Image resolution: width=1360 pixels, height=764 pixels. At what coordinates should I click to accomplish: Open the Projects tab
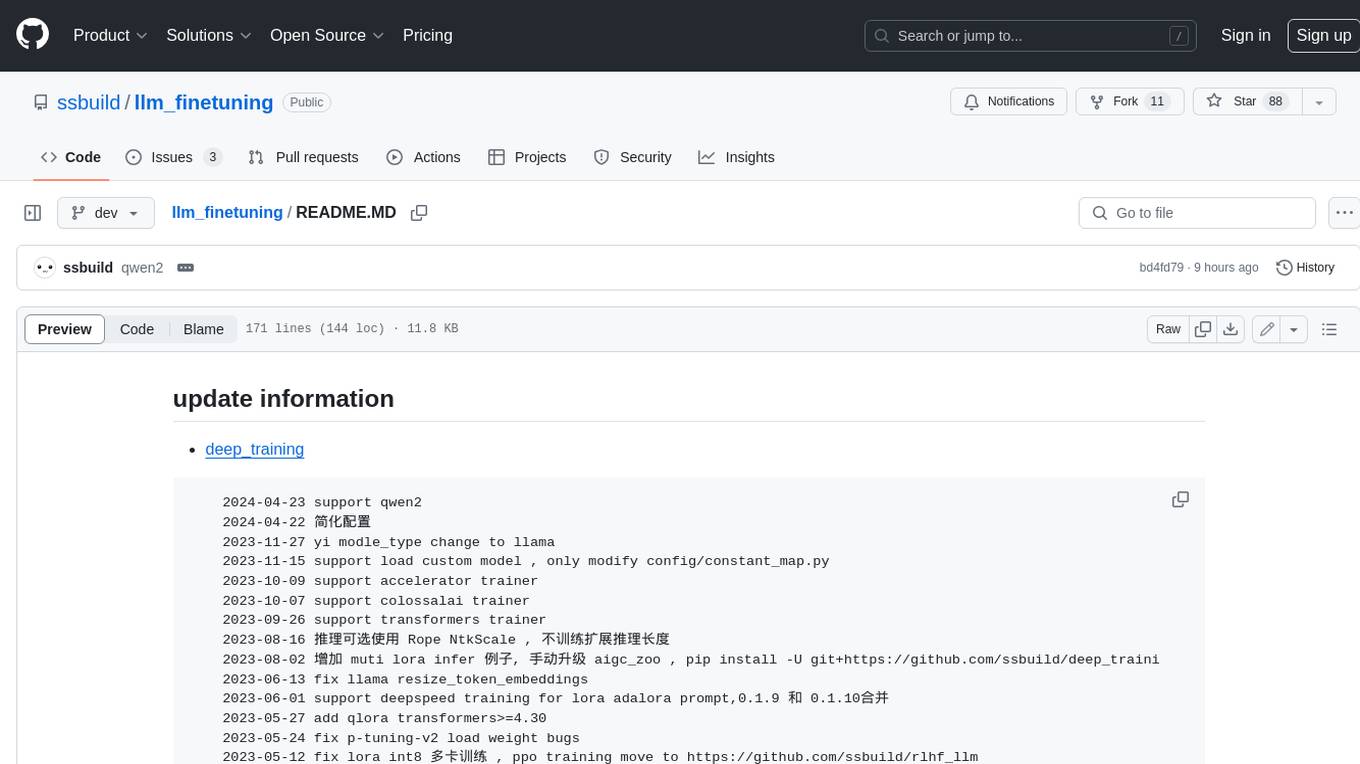click(527, 157)
